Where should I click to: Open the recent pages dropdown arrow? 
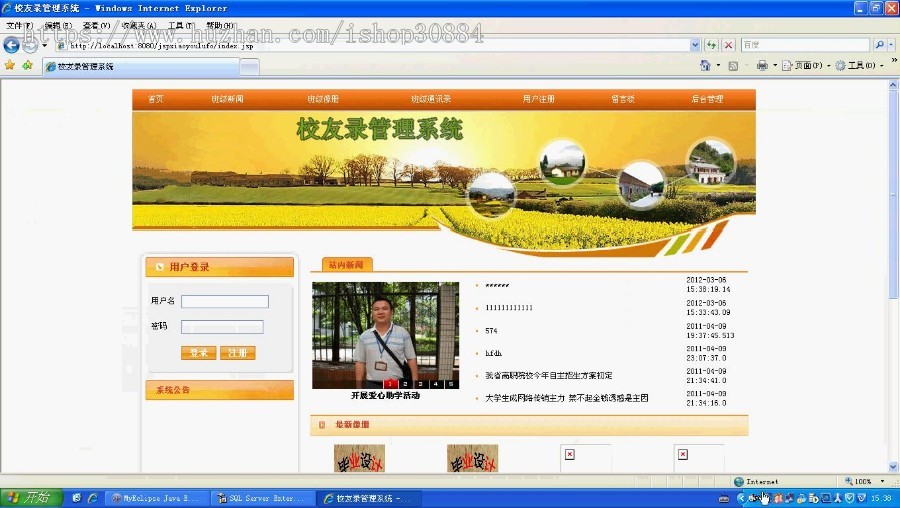click(44, 45)
